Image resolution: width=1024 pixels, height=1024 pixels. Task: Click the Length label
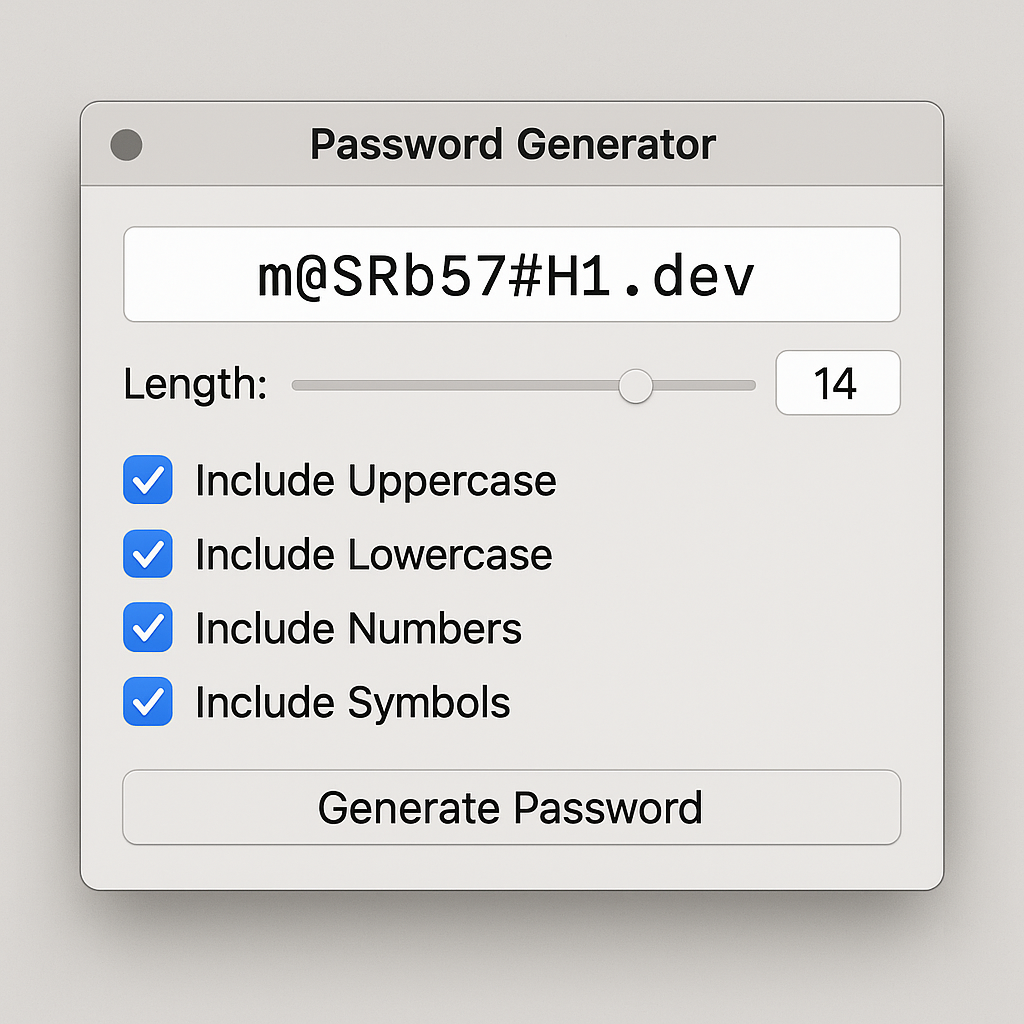[193, 385]
